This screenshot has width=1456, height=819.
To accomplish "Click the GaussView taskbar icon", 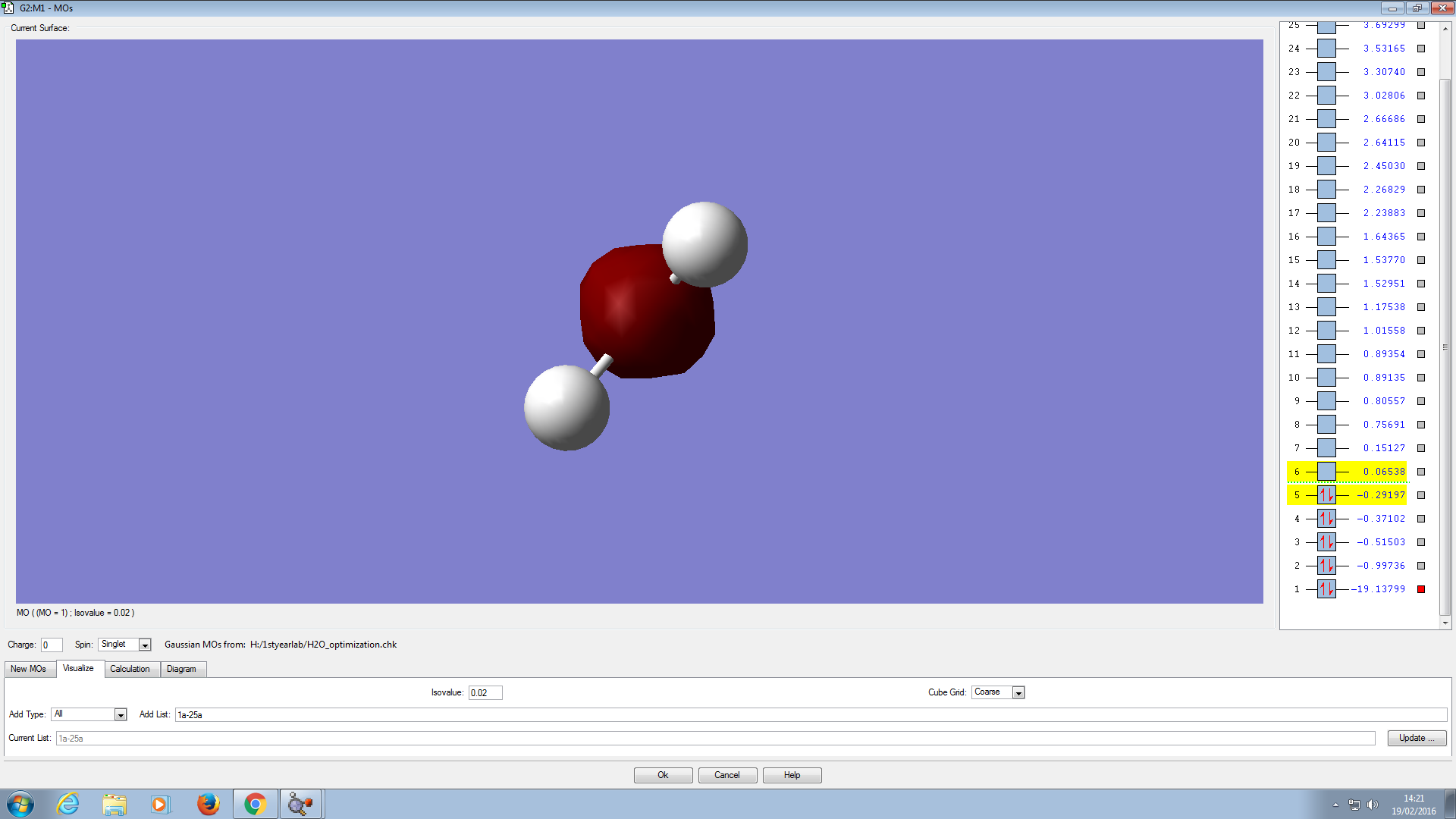I will pyautogui.click(x=301, y=804).
